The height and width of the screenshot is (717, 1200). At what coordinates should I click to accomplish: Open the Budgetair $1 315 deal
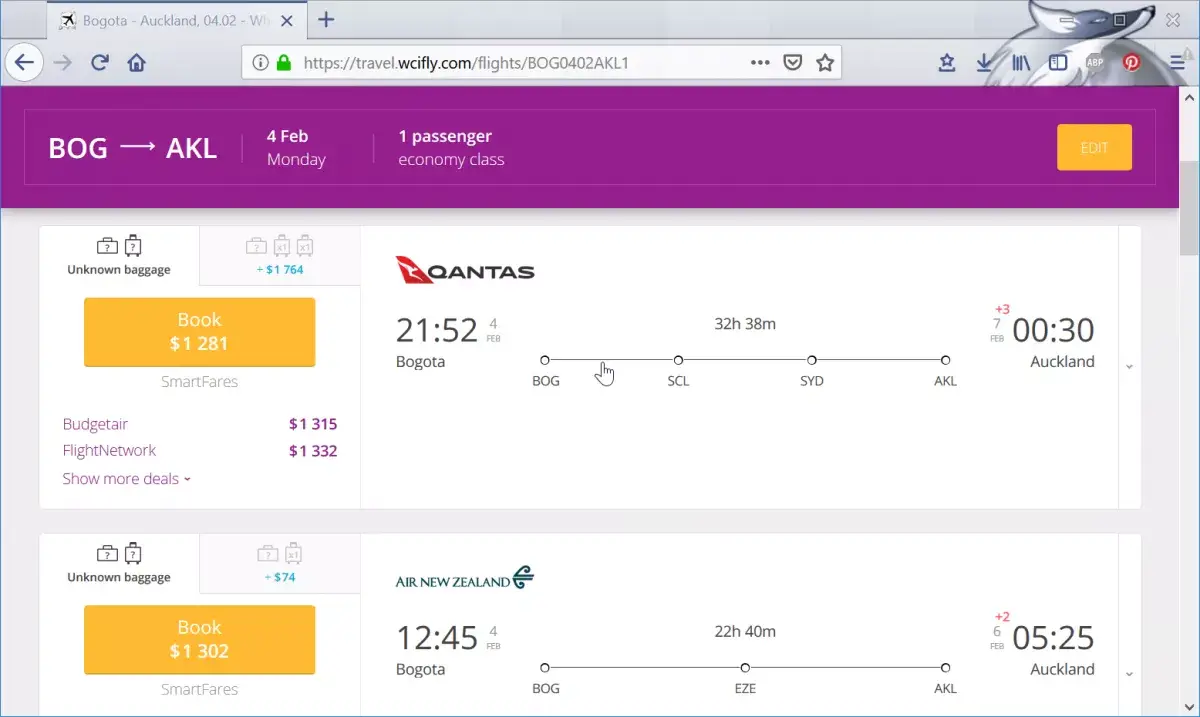199,424
